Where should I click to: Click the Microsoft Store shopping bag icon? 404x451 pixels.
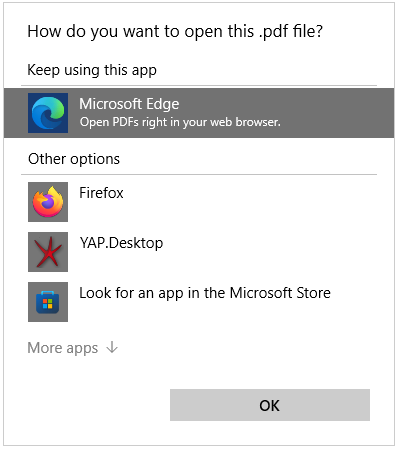coord(48,302)
